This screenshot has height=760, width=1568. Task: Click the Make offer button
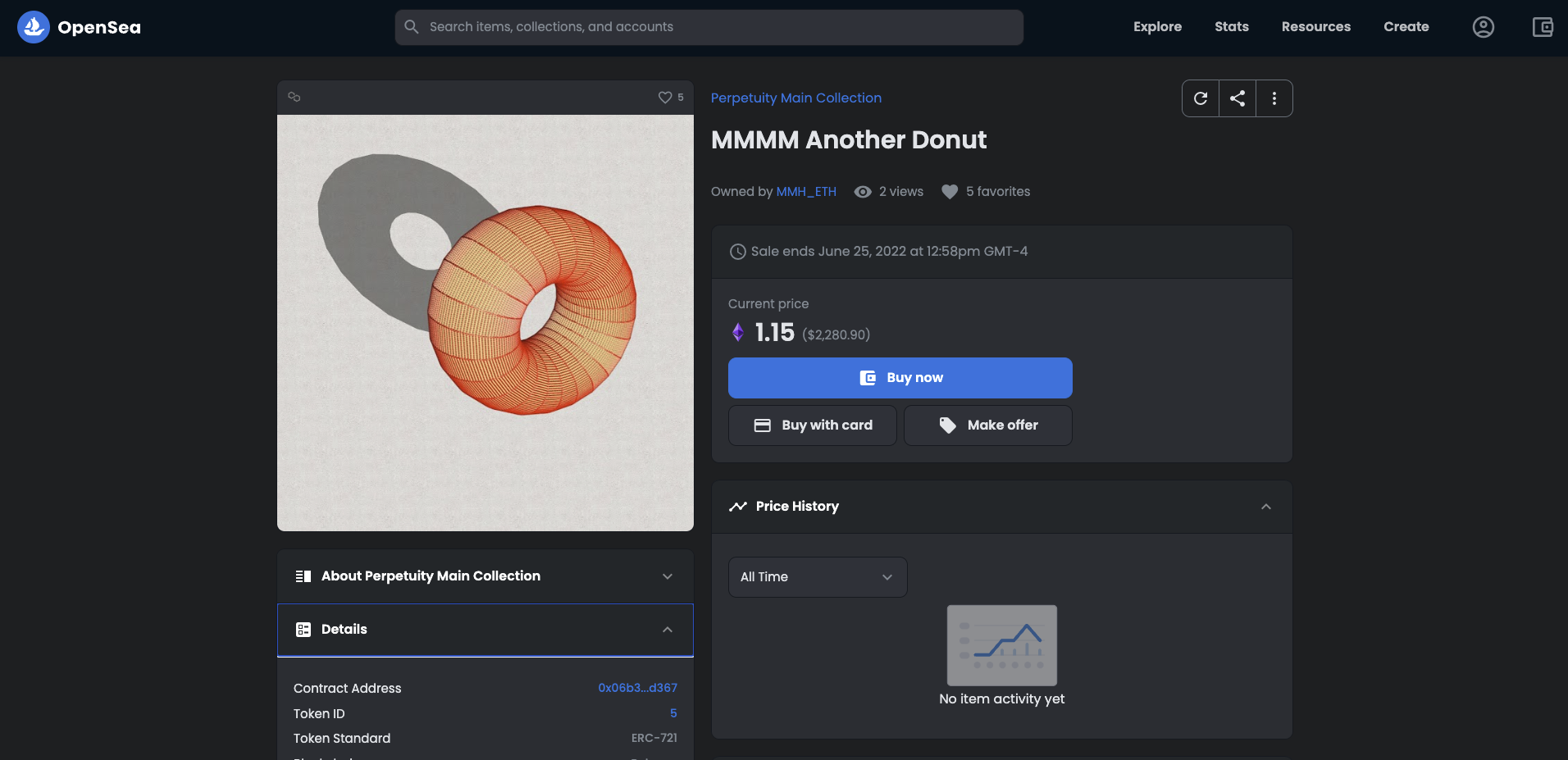click(987, 426)
